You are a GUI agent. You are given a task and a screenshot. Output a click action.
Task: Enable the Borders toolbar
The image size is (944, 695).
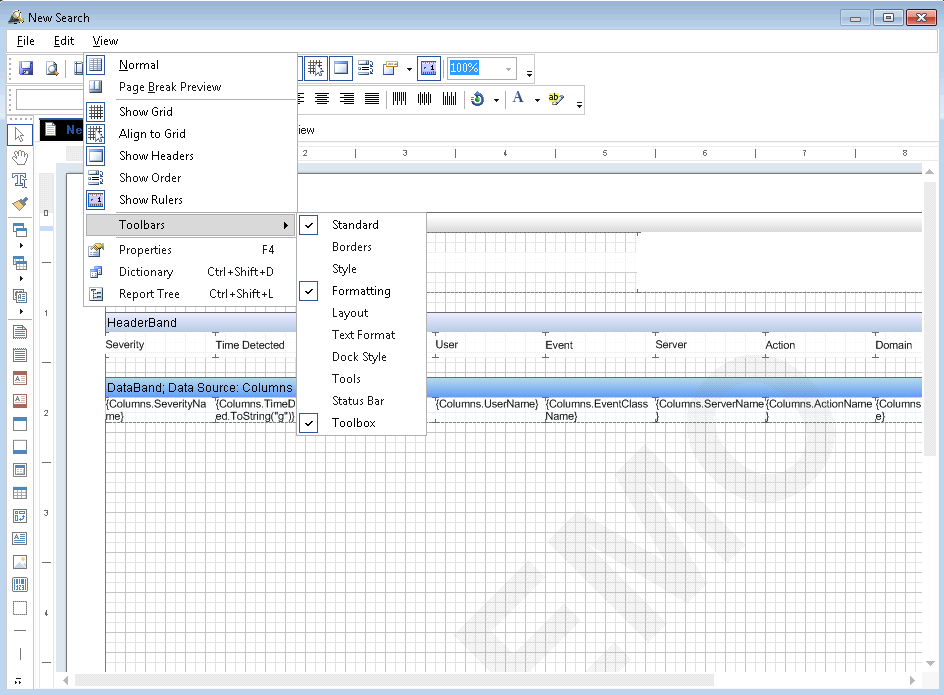coord(362,247)
